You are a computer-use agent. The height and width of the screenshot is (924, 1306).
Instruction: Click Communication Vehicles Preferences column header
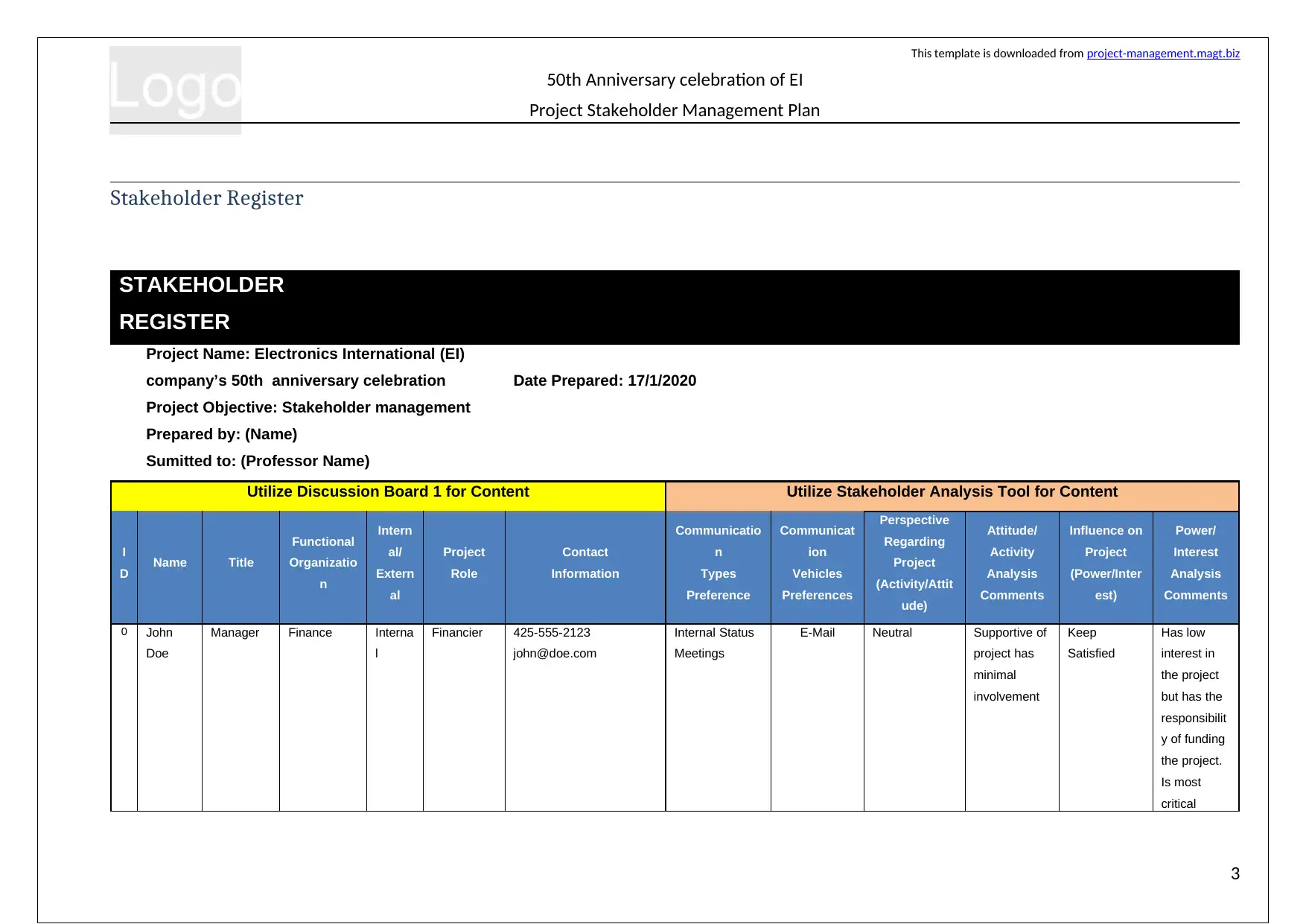(818, 567)
